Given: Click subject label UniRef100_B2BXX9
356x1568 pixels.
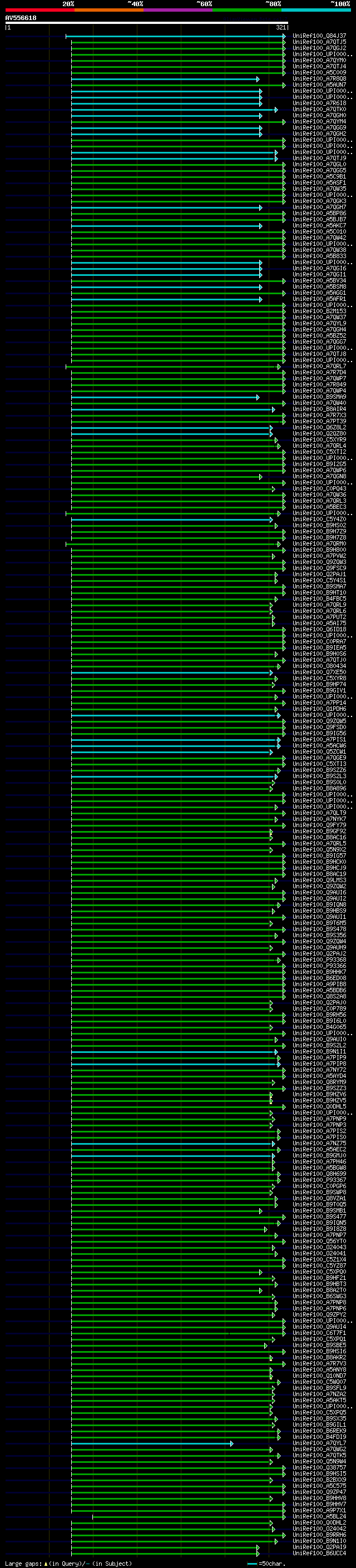Looking at the screenshot, I should pos(319,1480).
